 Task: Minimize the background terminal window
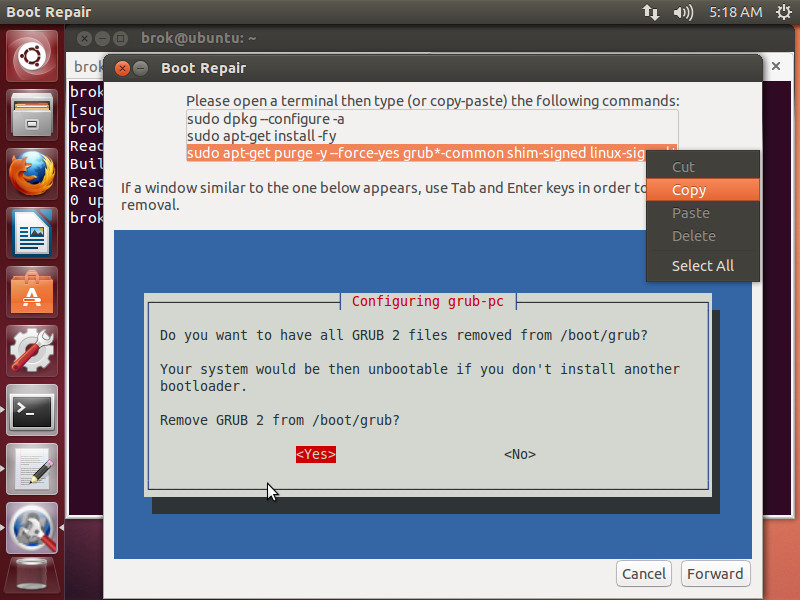[x=103, y=38]
